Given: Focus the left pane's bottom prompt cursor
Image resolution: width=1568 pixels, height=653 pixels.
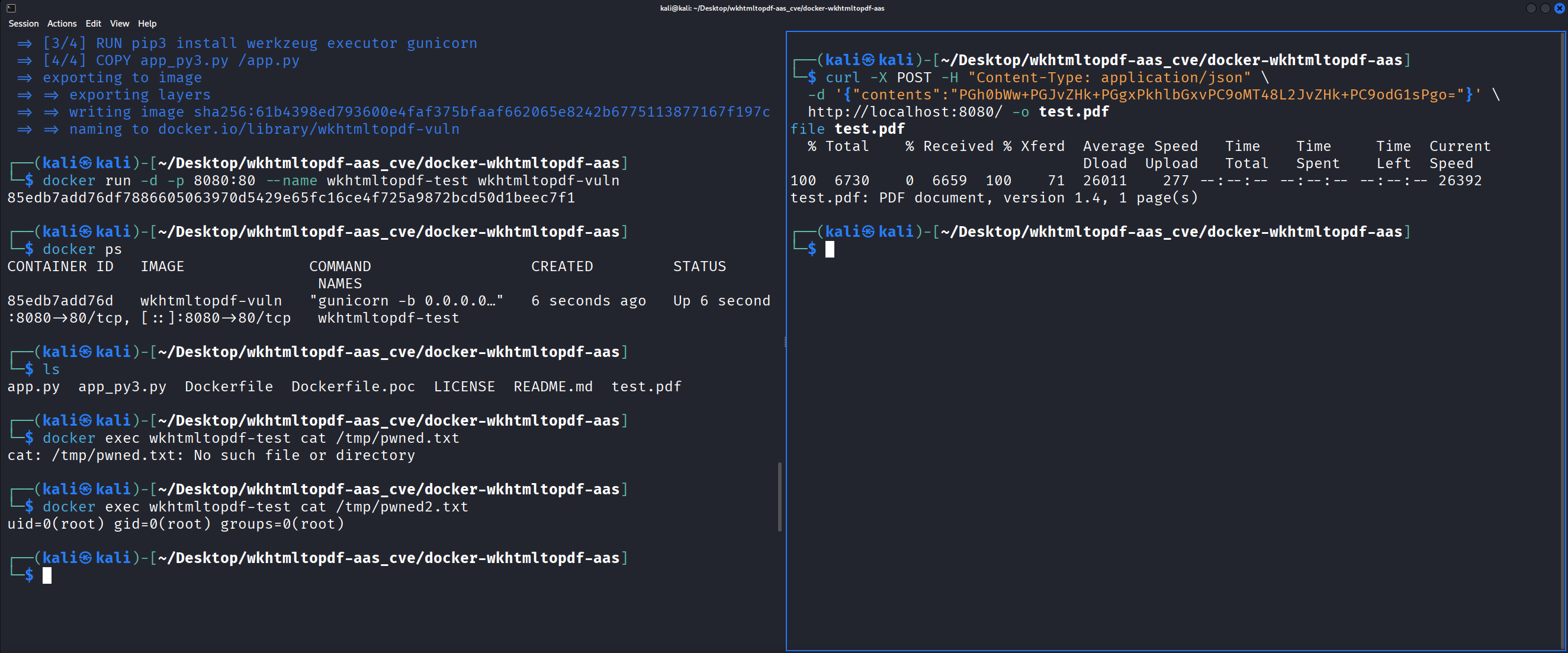Looking at the screenshot, I should [47, 575].
